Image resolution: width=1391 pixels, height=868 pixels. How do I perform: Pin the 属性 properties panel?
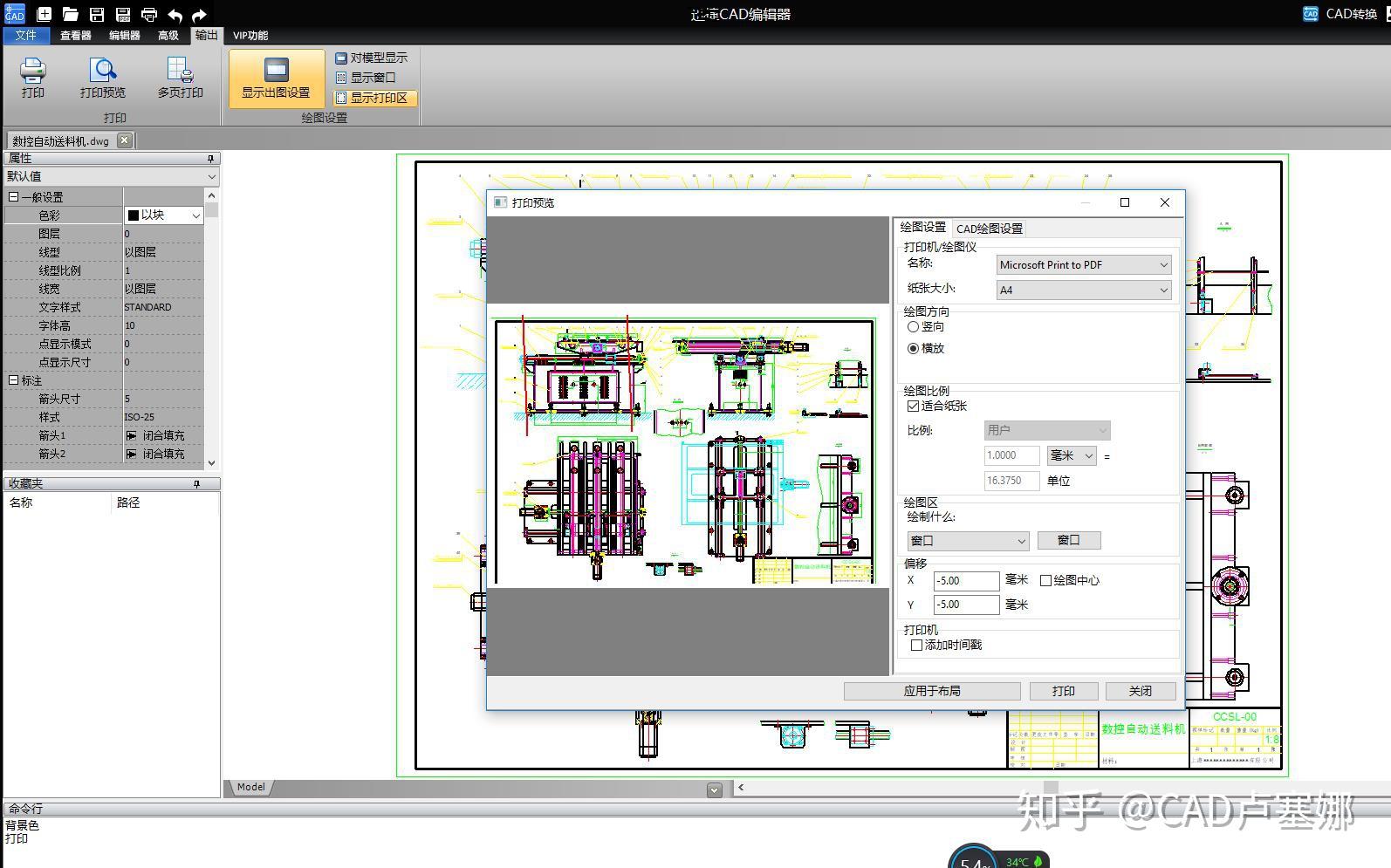[x=210, y=159]
